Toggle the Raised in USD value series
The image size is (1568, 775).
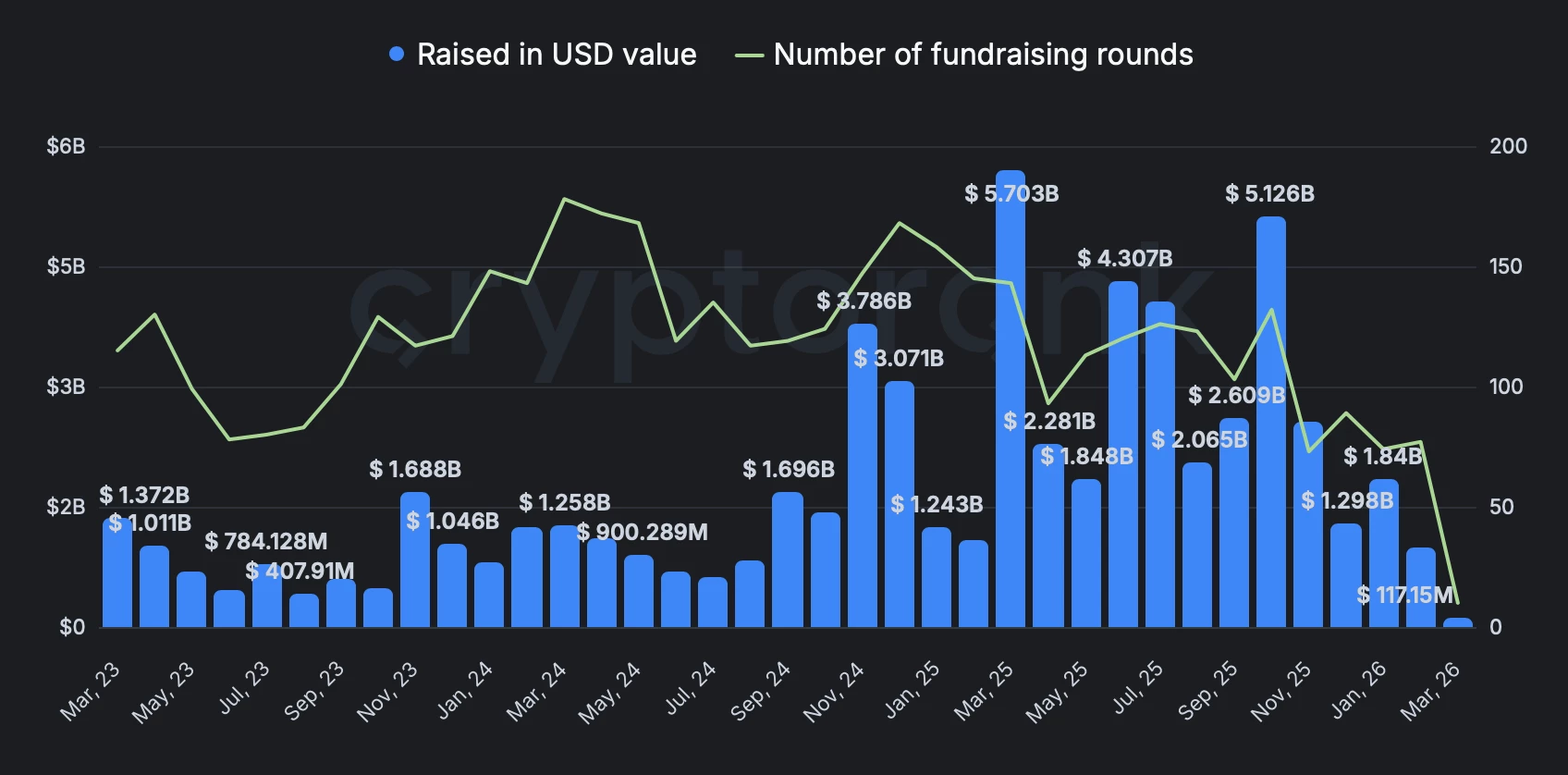pyautogui.click(x=557, y=55)
